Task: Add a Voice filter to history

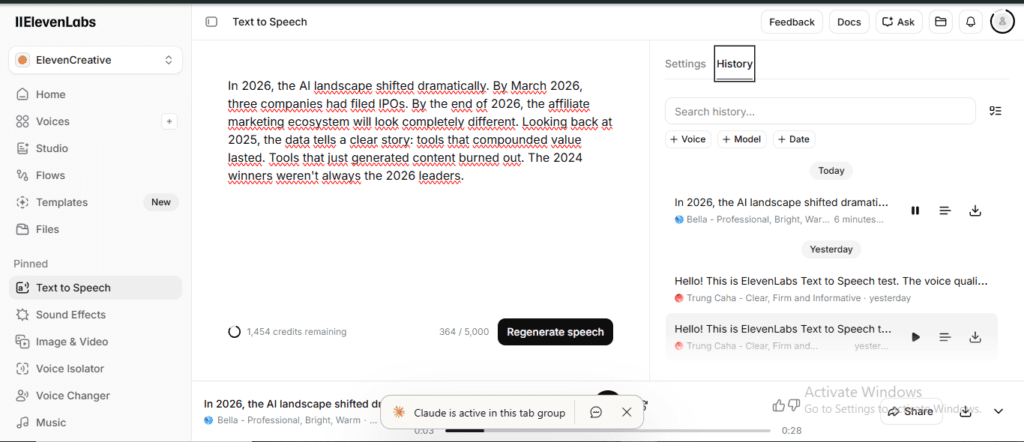Action: [x=688, y=139]
